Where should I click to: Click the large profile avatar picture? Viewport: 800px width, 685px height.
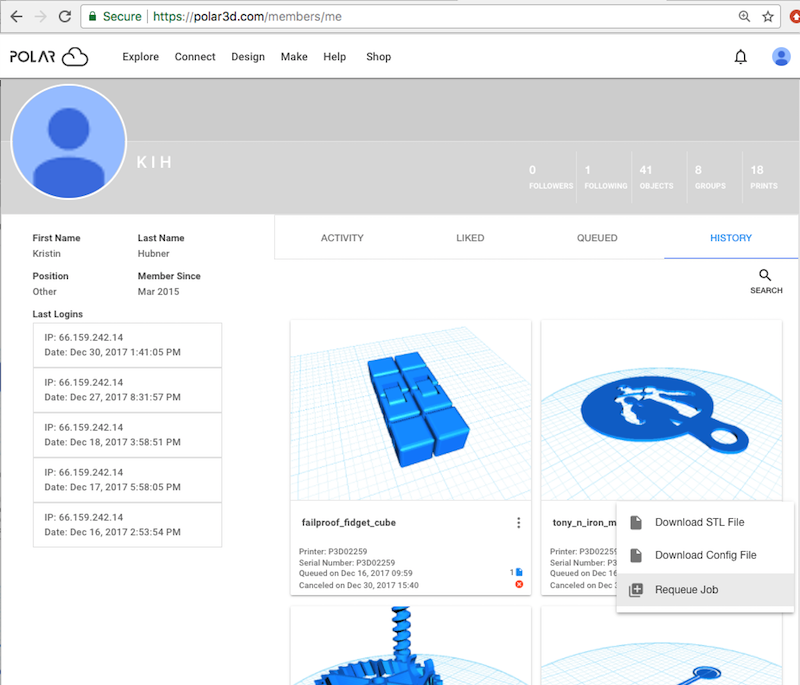point(69,141)
